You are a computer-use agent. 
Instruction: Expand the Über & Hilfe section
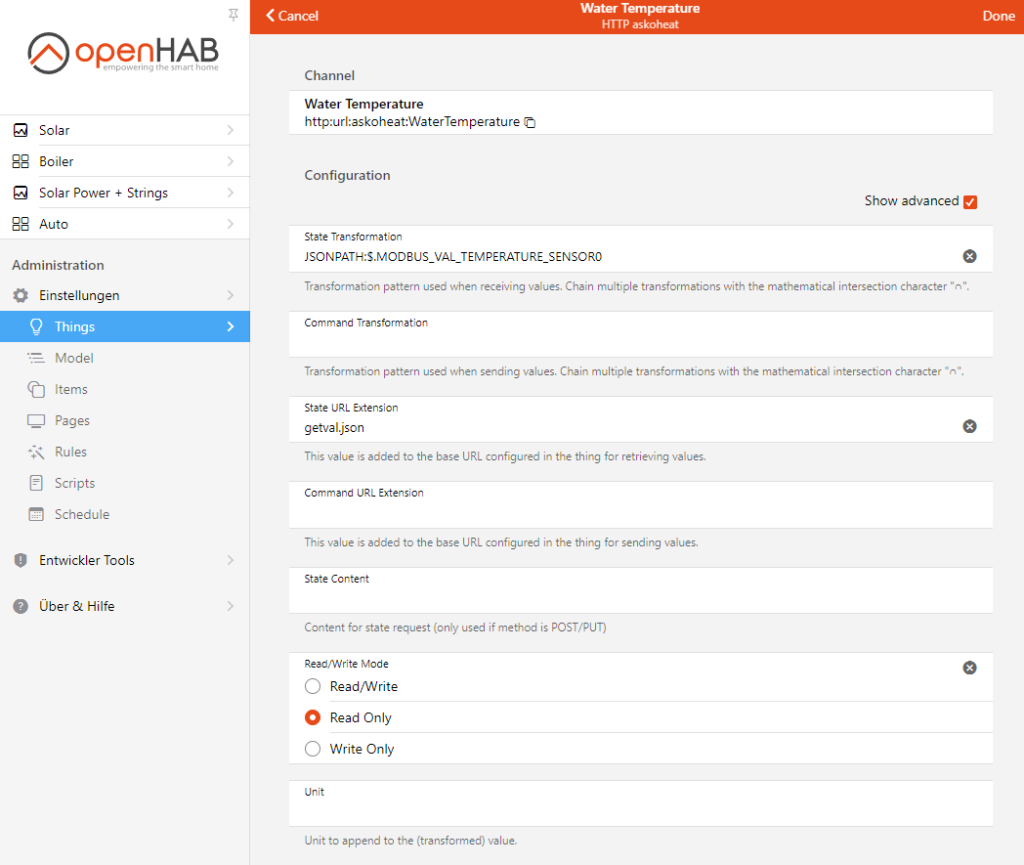coord(125,606)
